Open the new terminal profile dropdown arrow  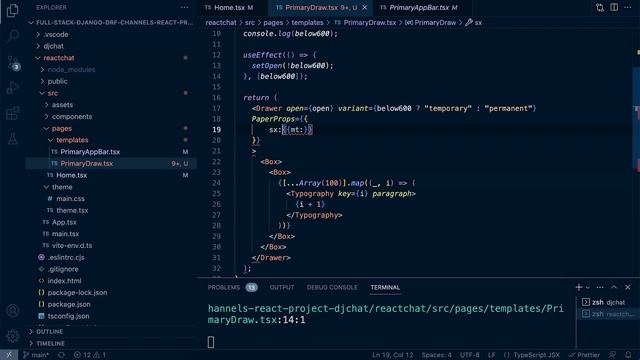pyautogui.click(x=588, y=287)
